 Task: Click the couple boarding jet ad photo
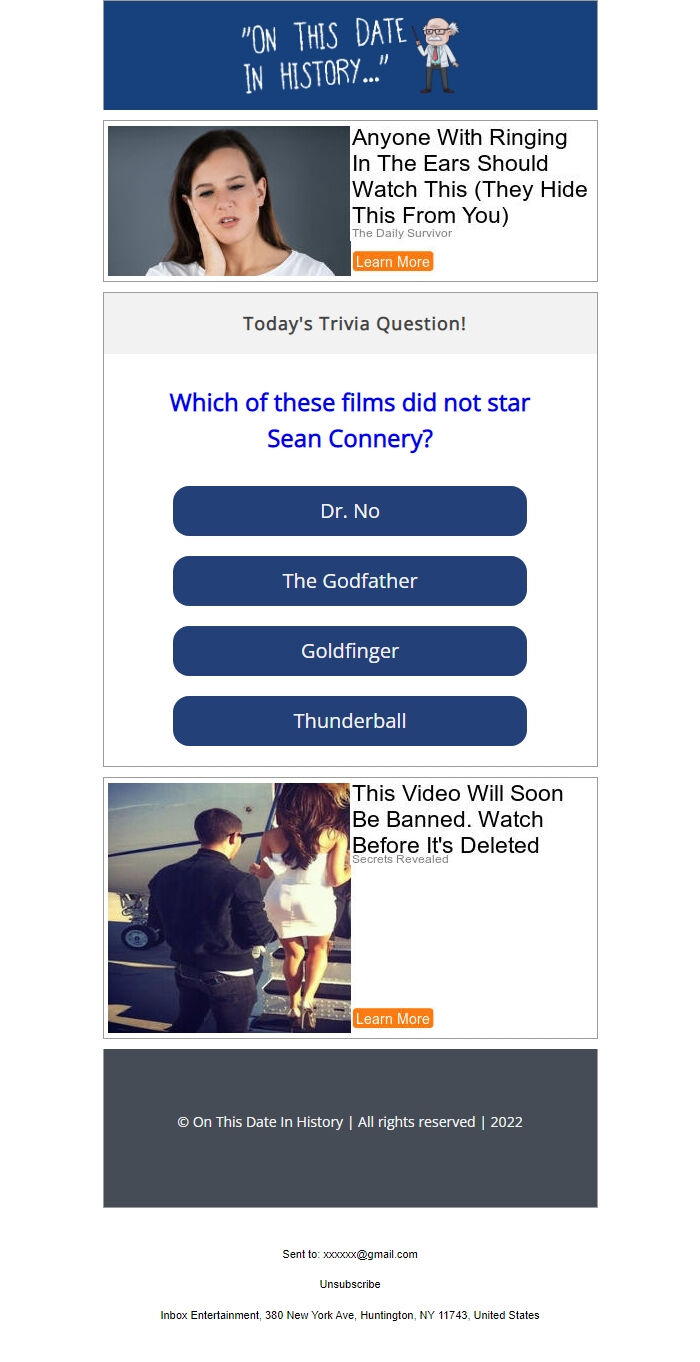[x=229, y=908]
